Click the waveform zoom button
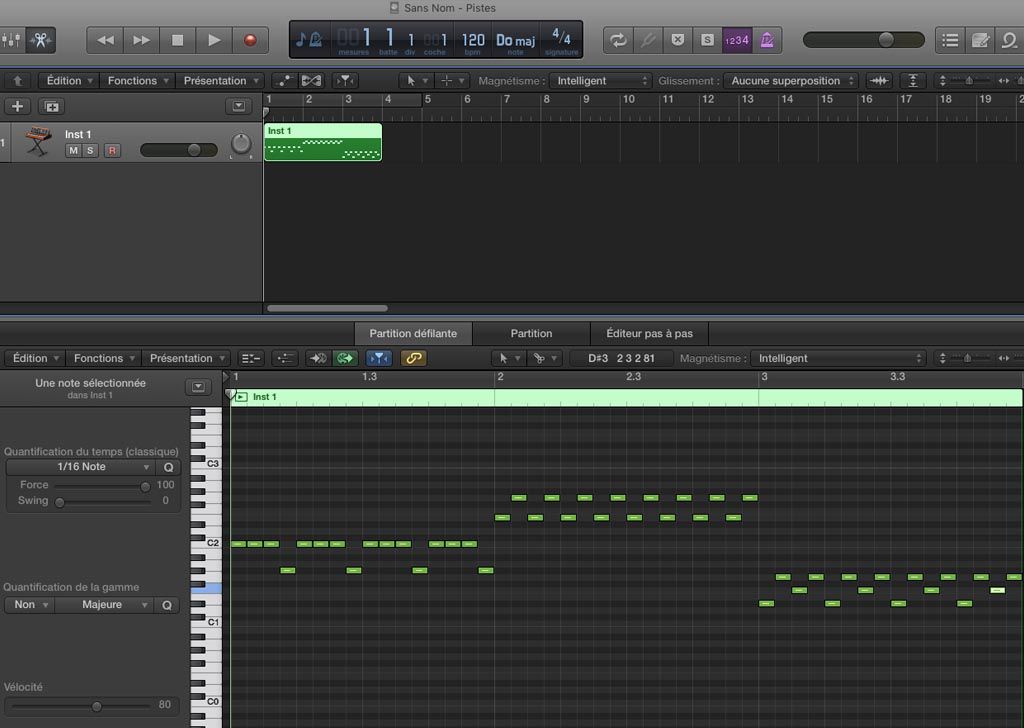 [x=879, y=80]
